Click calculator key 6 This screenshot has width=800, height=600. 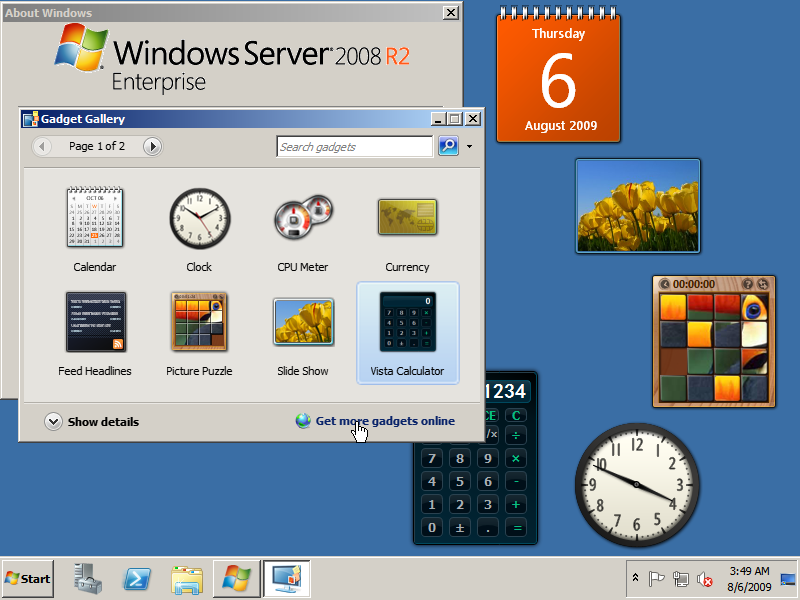click(x=488, y=482)
